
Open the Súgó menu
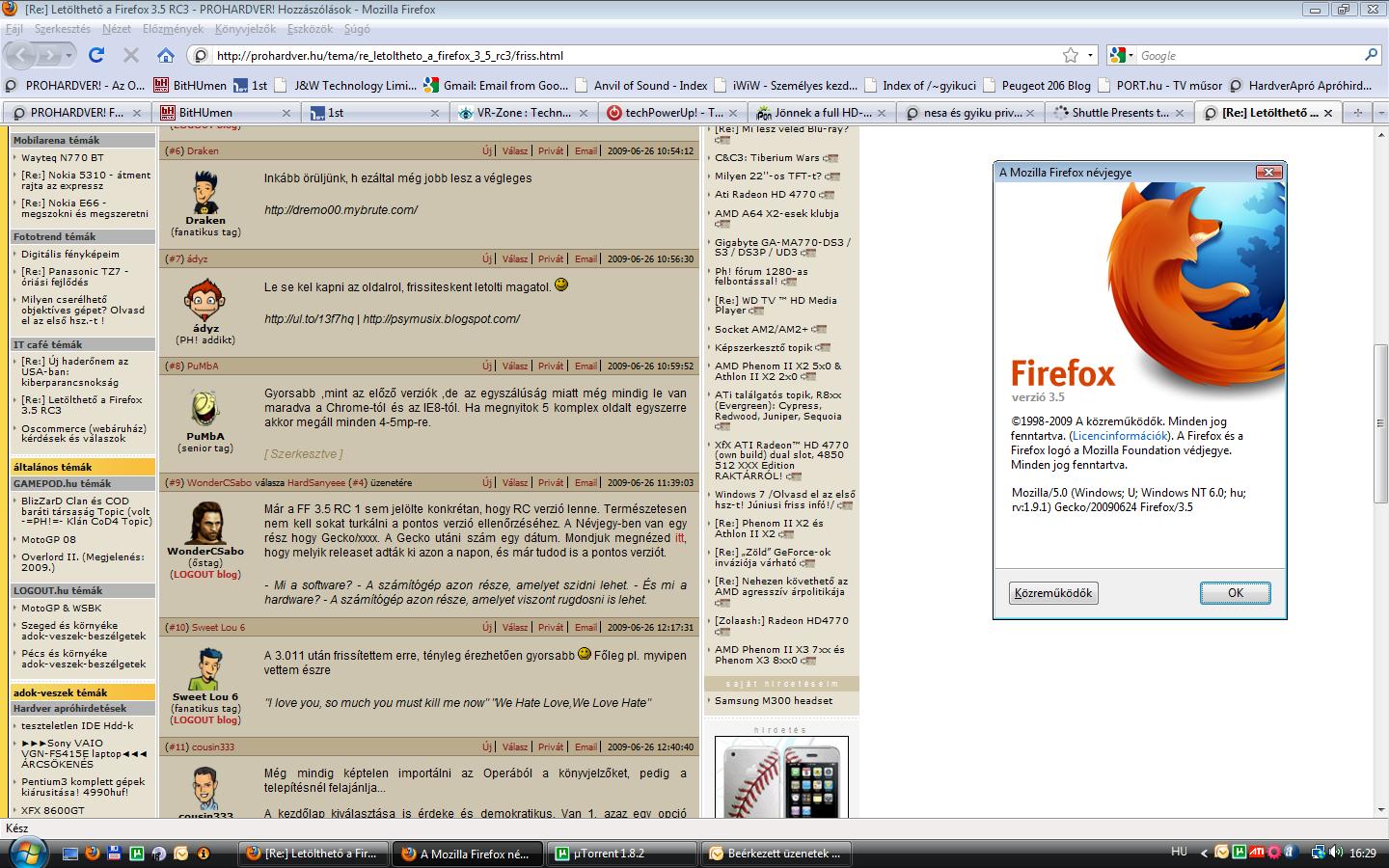tap(357, 29)
